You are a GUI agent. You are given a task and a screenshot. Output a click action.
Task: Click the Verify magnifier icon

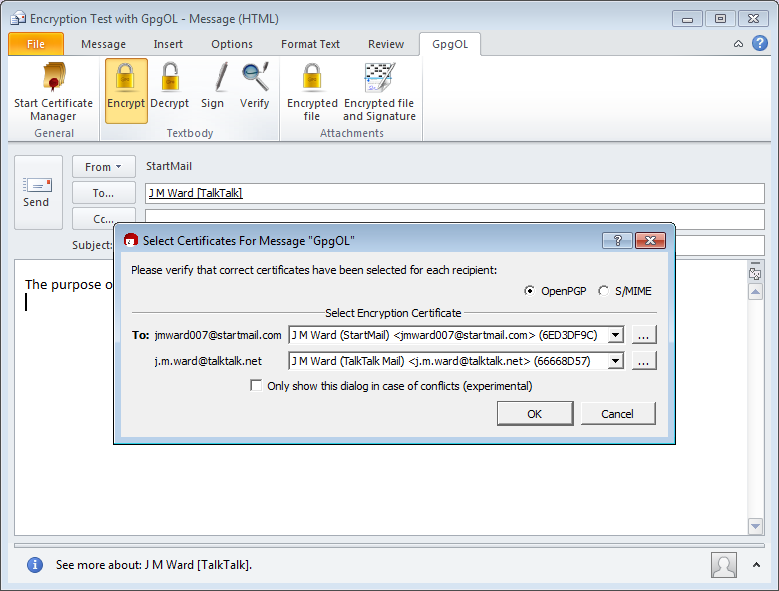(255, 77)
